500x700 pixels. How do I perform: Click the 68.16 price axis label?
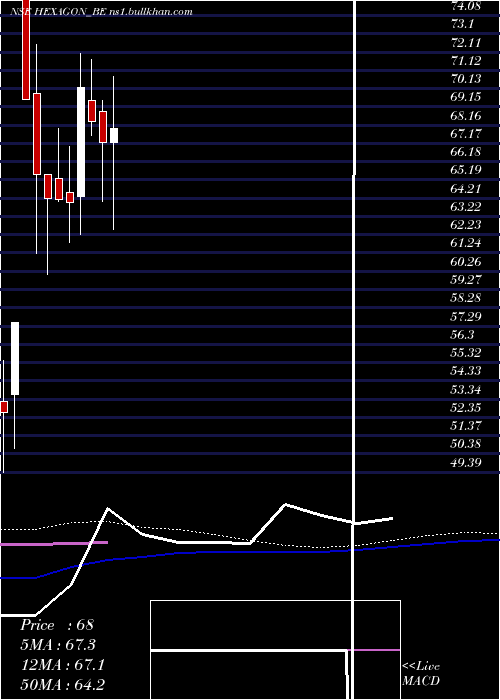click(x=467, y=115)
